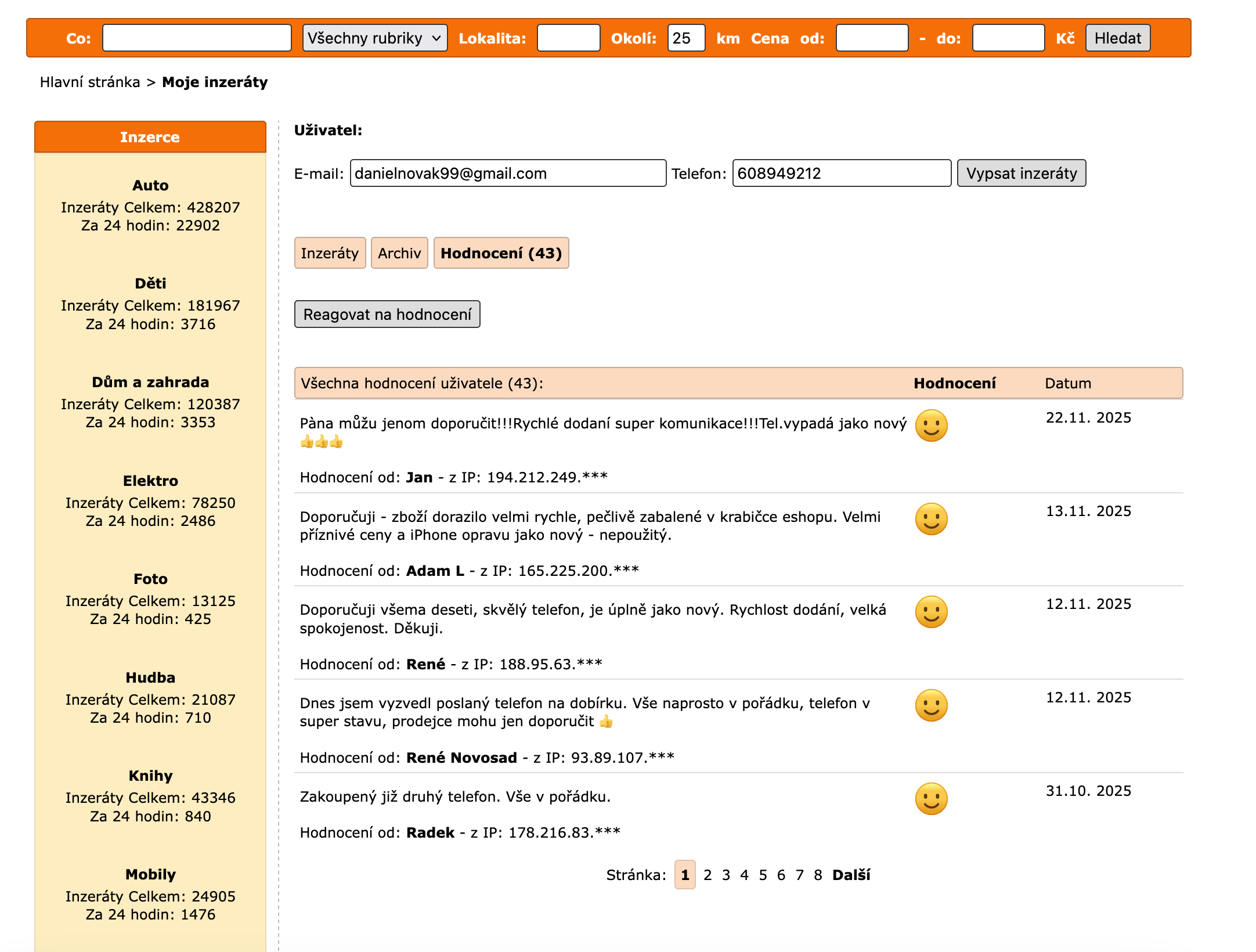The height and width of the screenshot is (952, 1256).
Task: Focus the Co search text field
Action: [197, 38]
